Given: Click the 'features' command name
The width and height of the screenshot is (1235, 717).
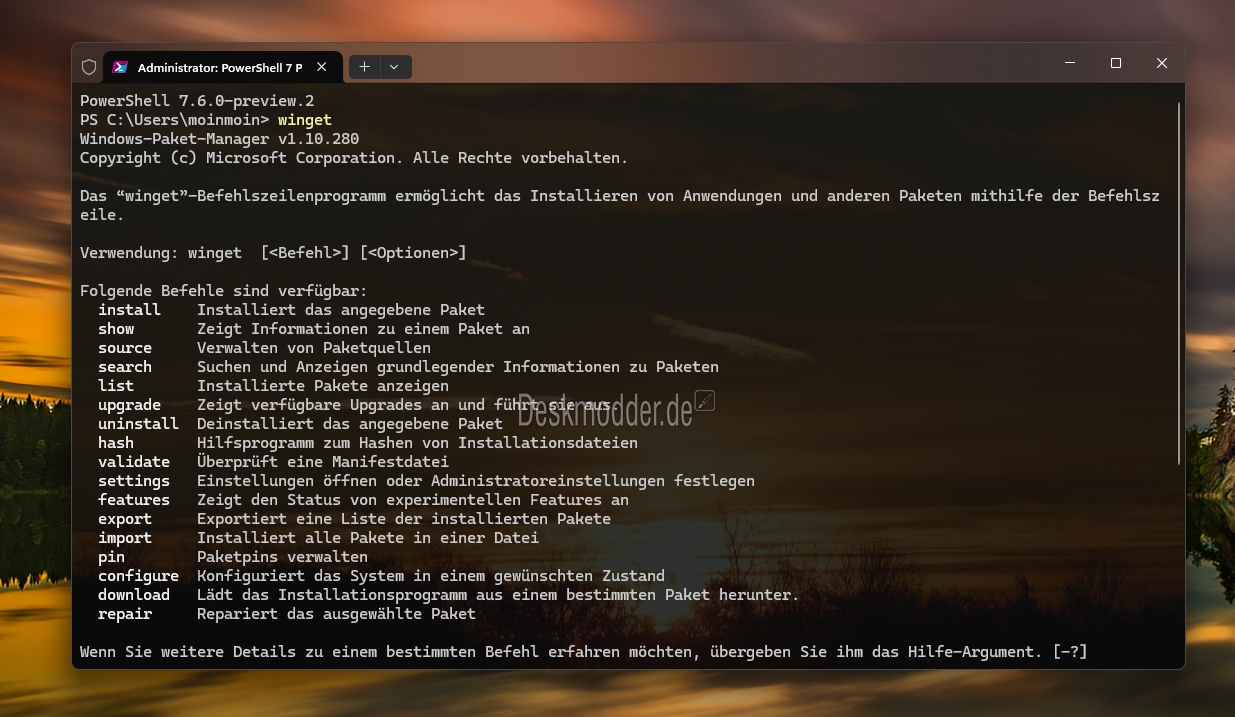Looking at the screenshot, I should tap(134, 500).
